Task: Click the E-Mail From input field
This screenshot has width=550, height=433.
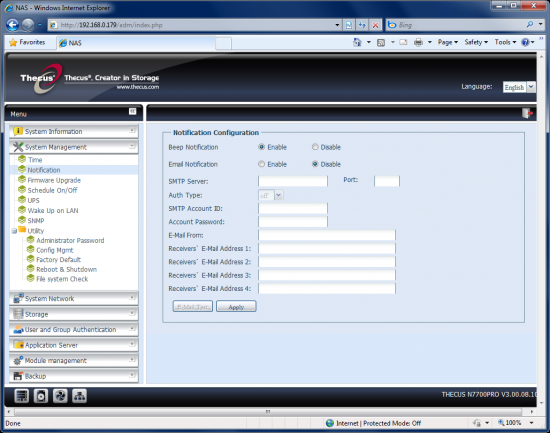Action: 327,235
